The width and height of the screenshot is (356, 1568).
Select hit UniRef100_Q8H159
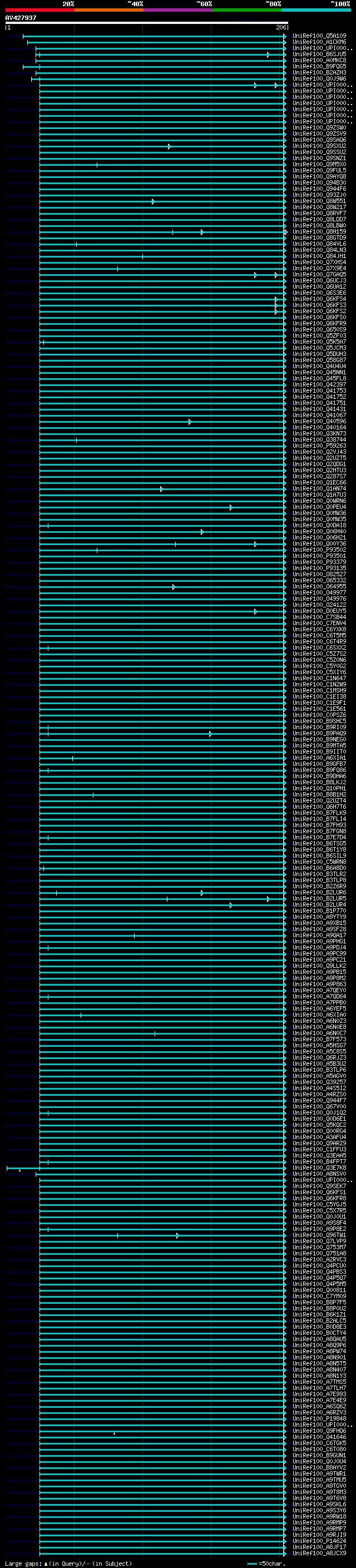tap(319, 232)
